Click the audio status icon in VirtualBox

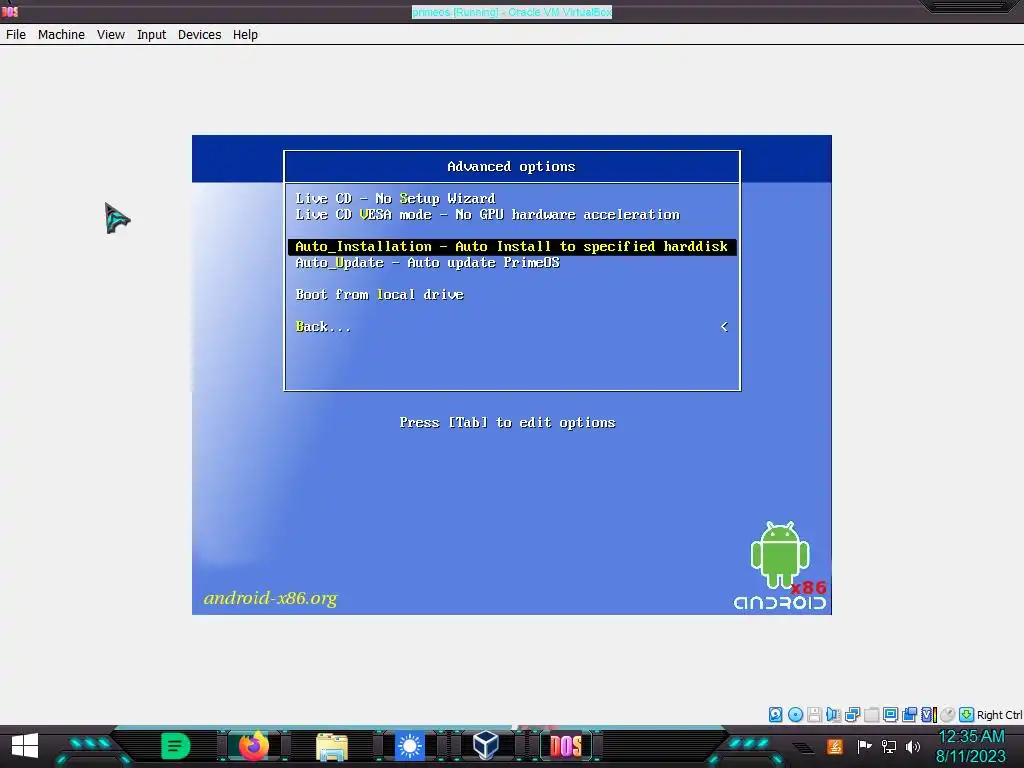pyautogui.click(x=833, y=714)
